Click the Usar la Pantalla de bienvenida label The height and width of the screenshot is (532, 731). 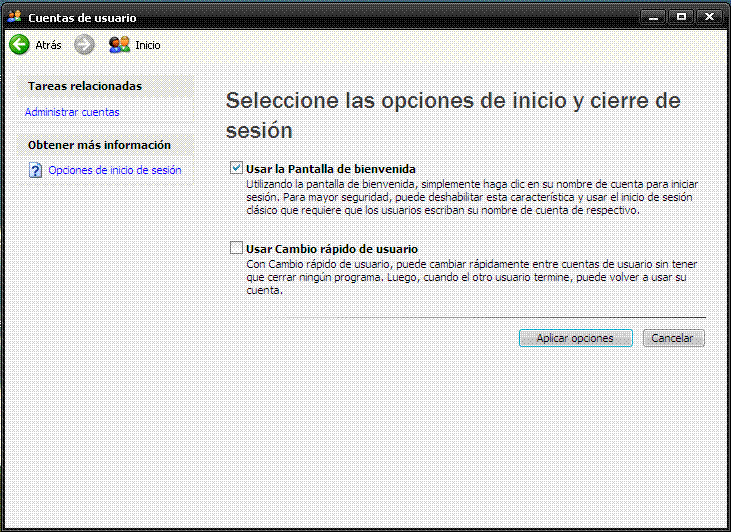pyautogui.click(x=331, y=169)
